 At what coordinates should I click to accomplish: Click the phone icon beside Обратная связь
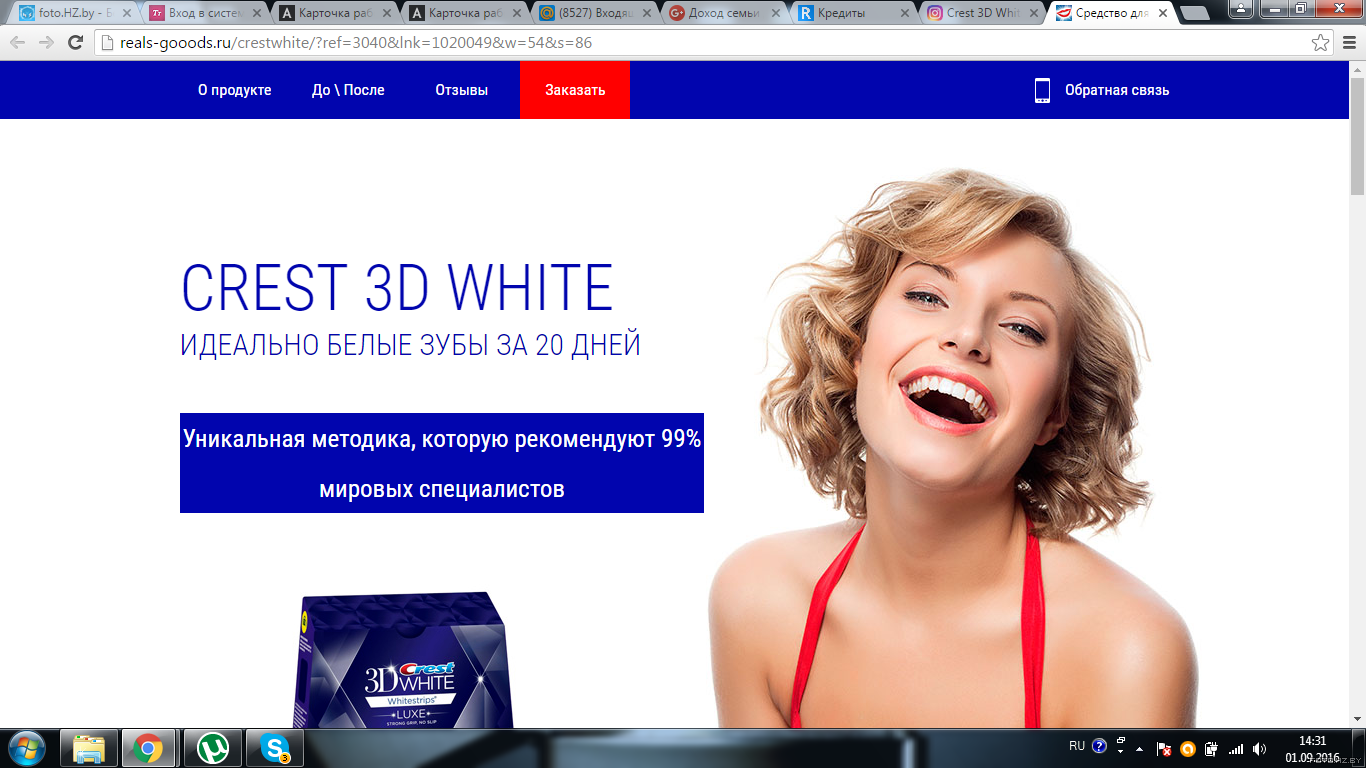(x=1042, y=90)
